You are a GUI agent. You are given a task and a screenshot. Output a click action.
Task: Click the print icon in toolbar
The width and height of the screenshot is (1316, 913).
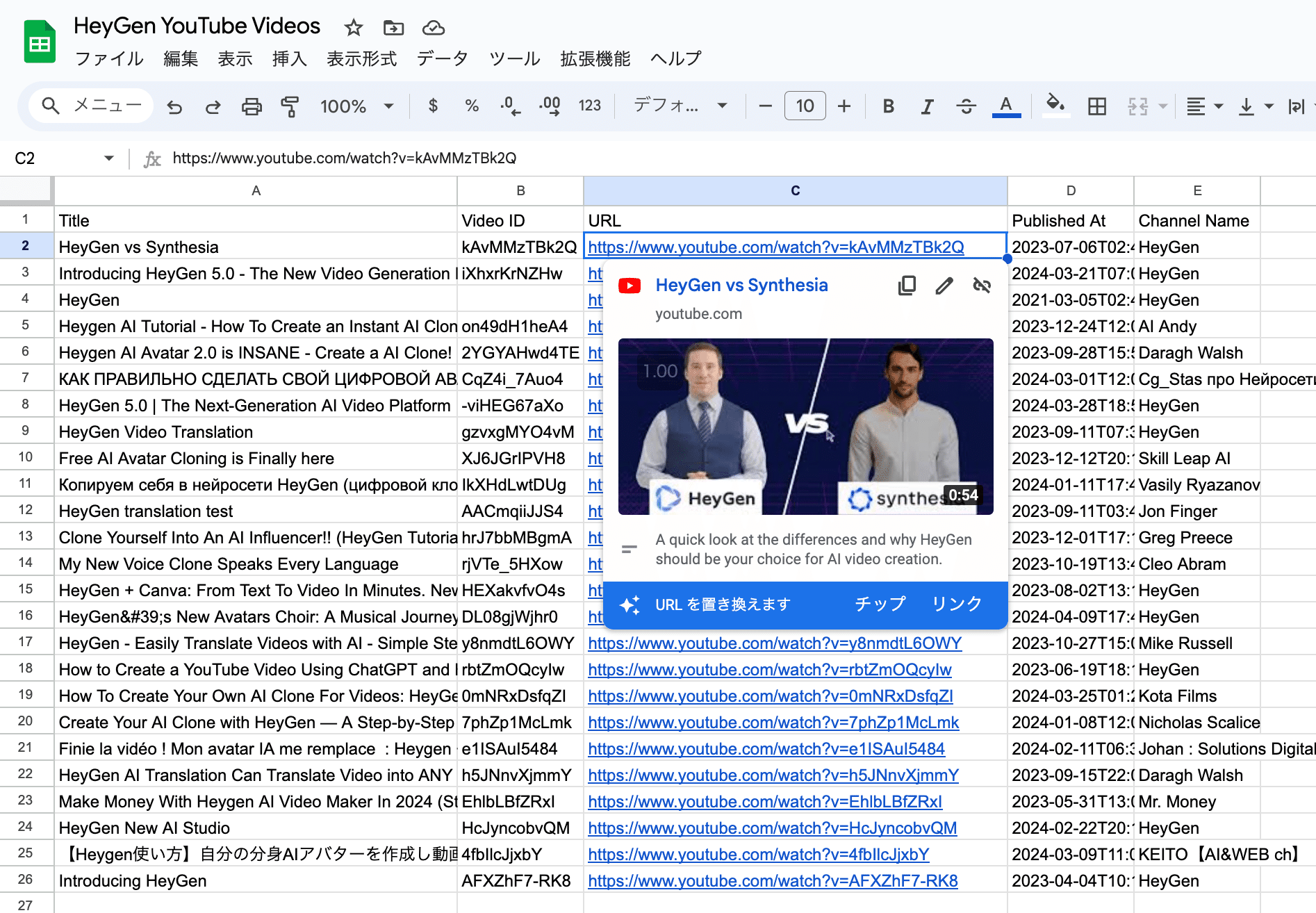click(x=251, y=106)
